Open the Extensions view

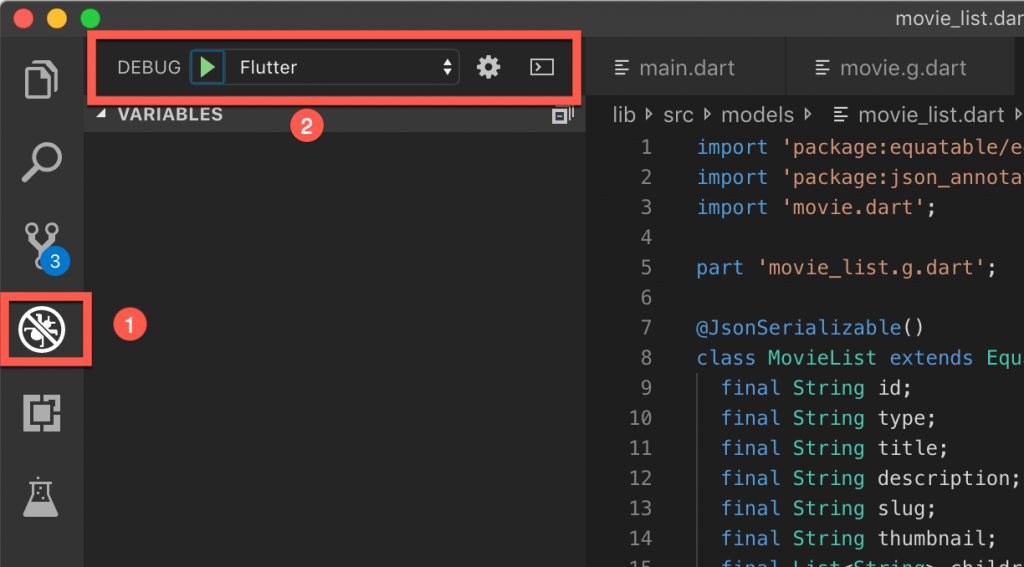[x=41, y=412]
